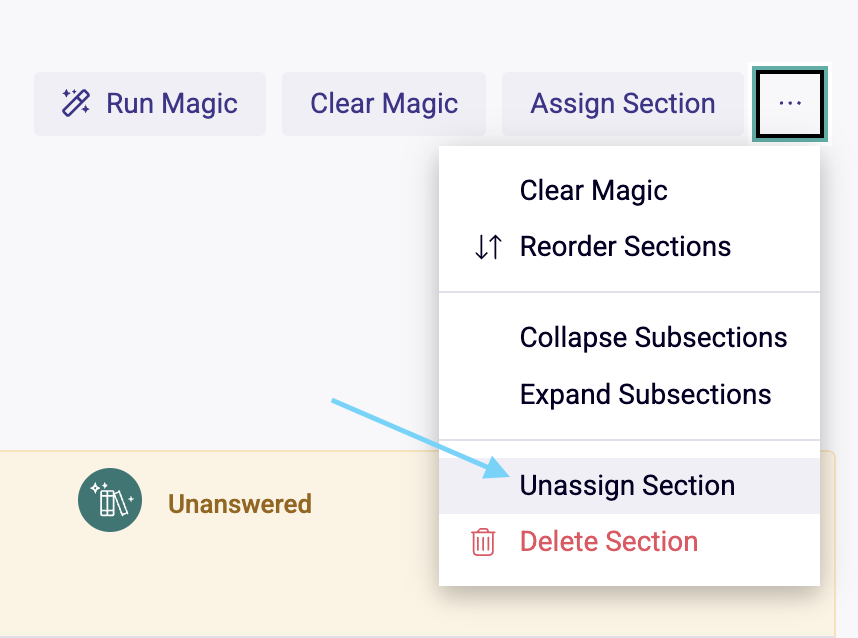Viewport: 858px width, 638px height.
Task: Select Expand Subsections in the menu
Action: point(629,394)
